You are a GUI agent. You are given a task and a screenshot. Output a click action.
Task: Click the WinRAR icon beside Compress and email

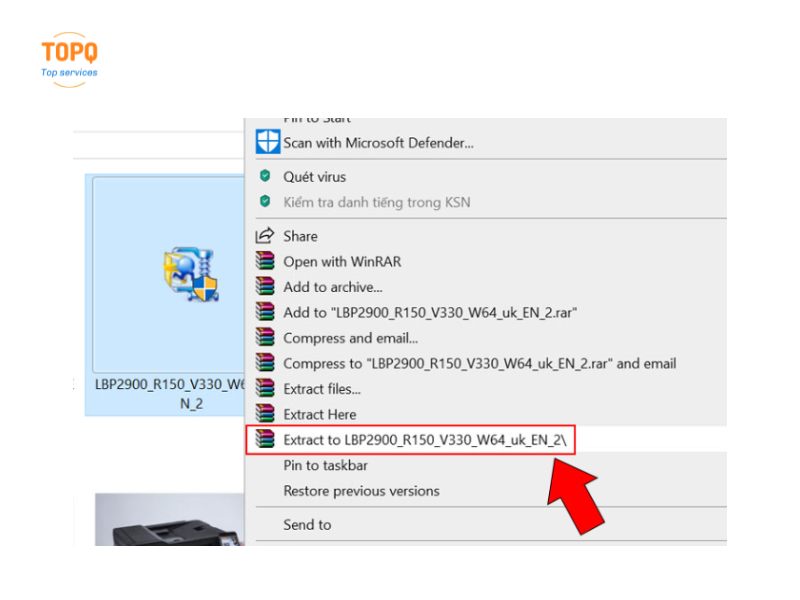pyautogui.click(x=265, y=337)
